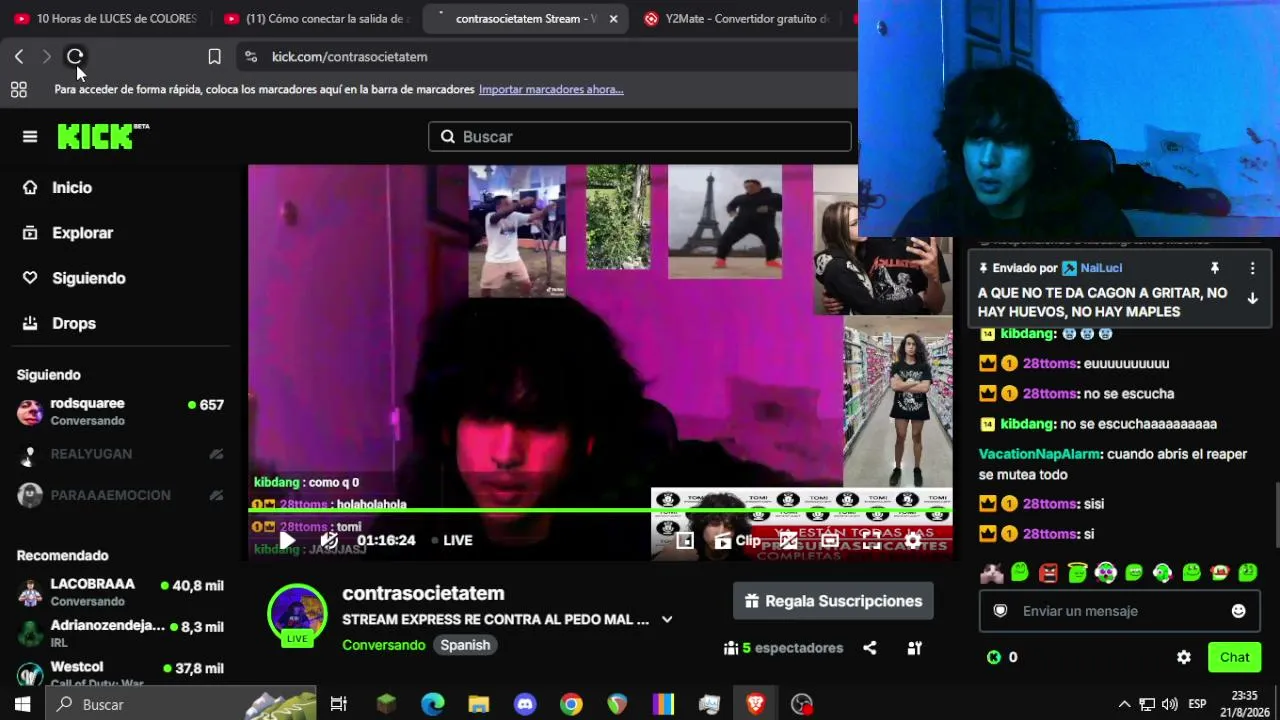Viewport: 1280px width, 720px height.
Task: Jump to LIVE in the player
Action: [452, 540]
